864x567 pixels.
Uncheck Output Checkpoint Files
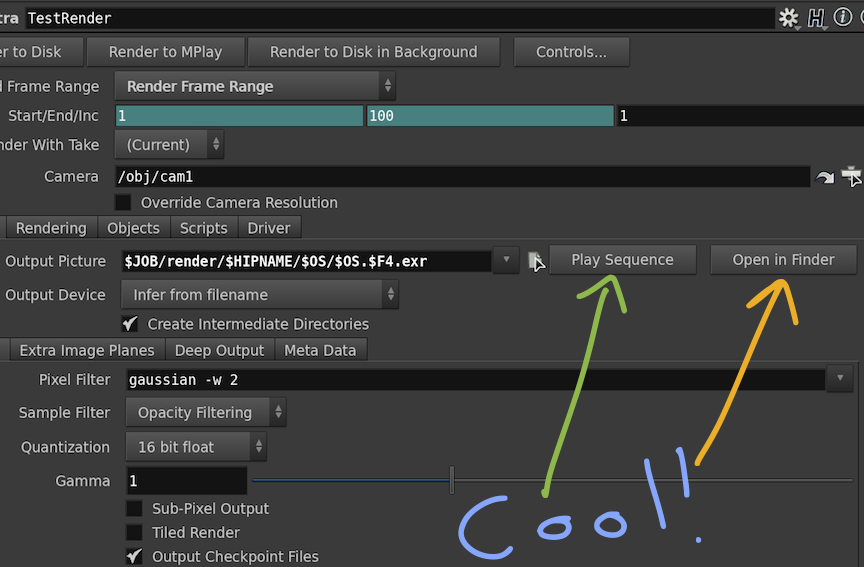(134, 556)
